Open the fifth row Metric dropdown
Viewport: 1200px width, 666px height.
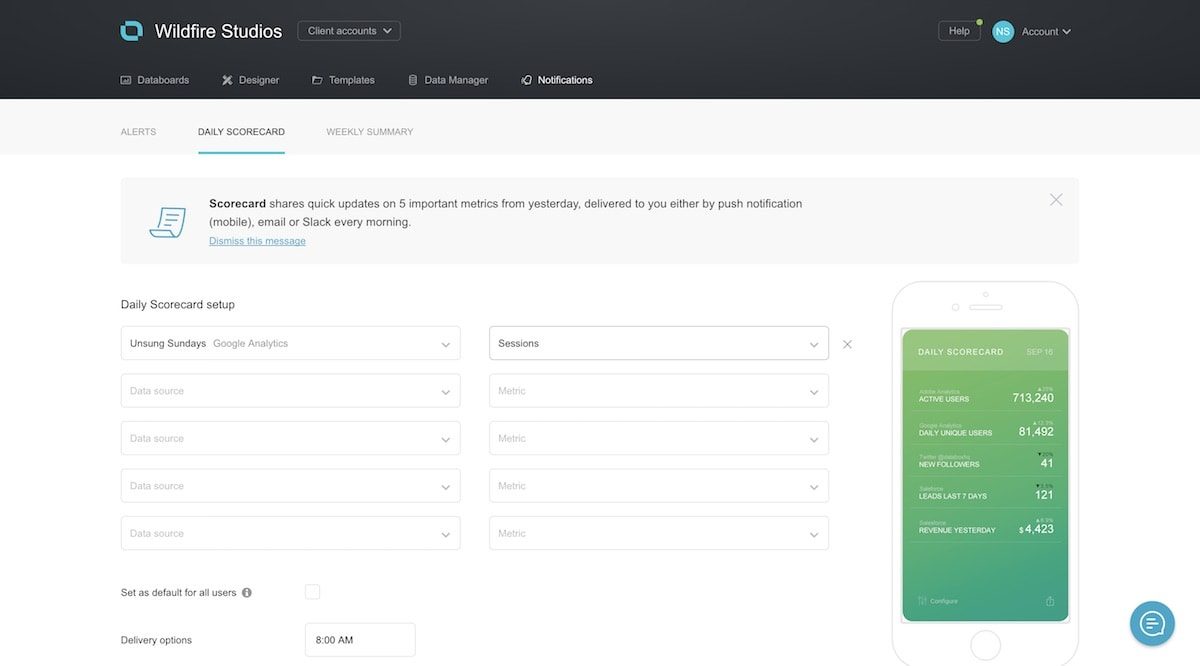click(x=659, y=533)
